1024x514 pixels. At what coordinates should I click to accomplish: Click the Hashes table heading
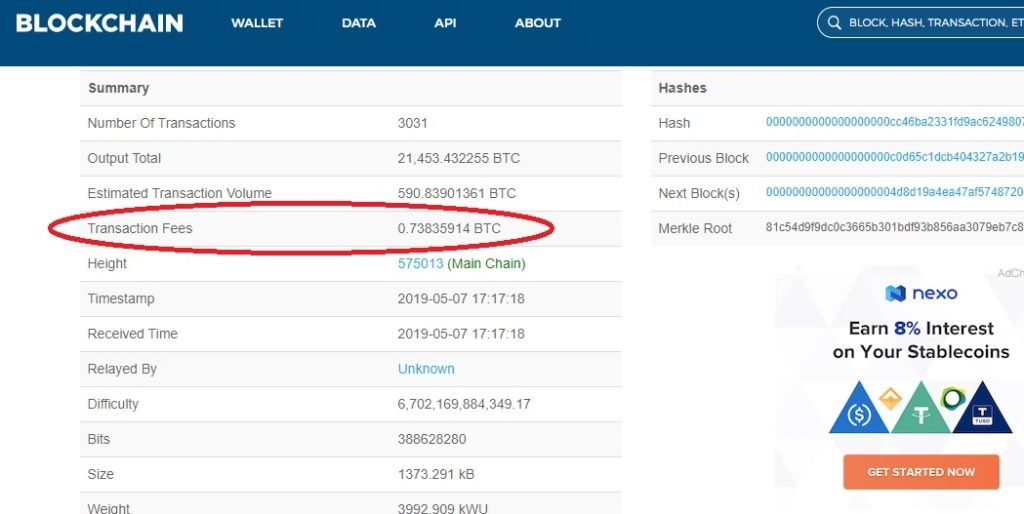click(682, 88)
